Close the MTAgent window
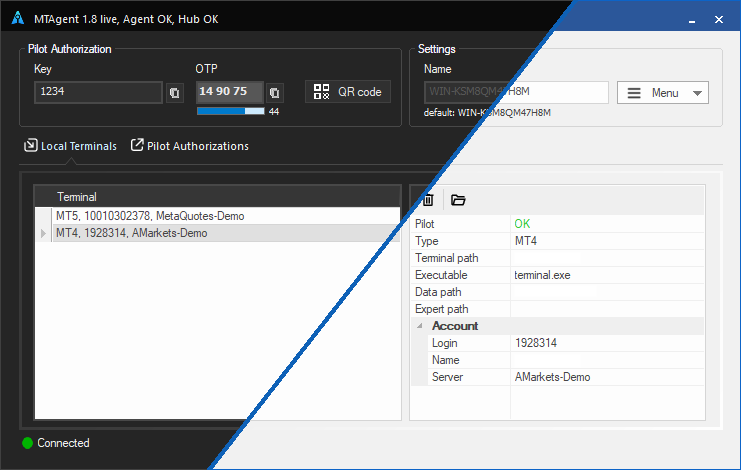The width and height of the screenshot is (741, 470). (719, 20)
